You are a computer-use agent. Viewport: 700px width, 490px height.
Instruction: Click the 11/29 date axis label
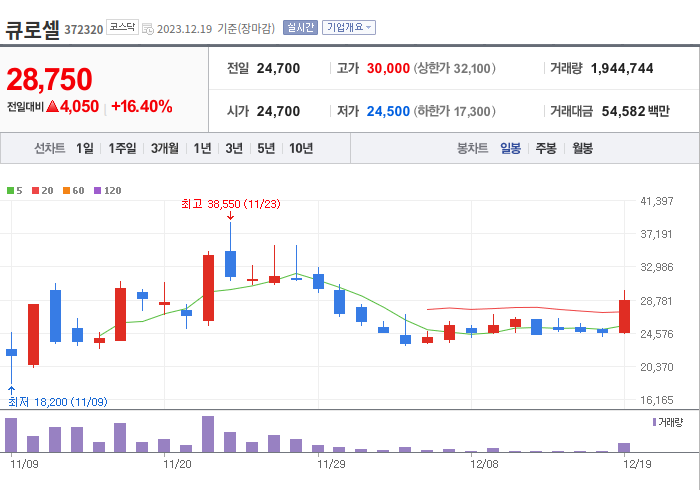331,464
